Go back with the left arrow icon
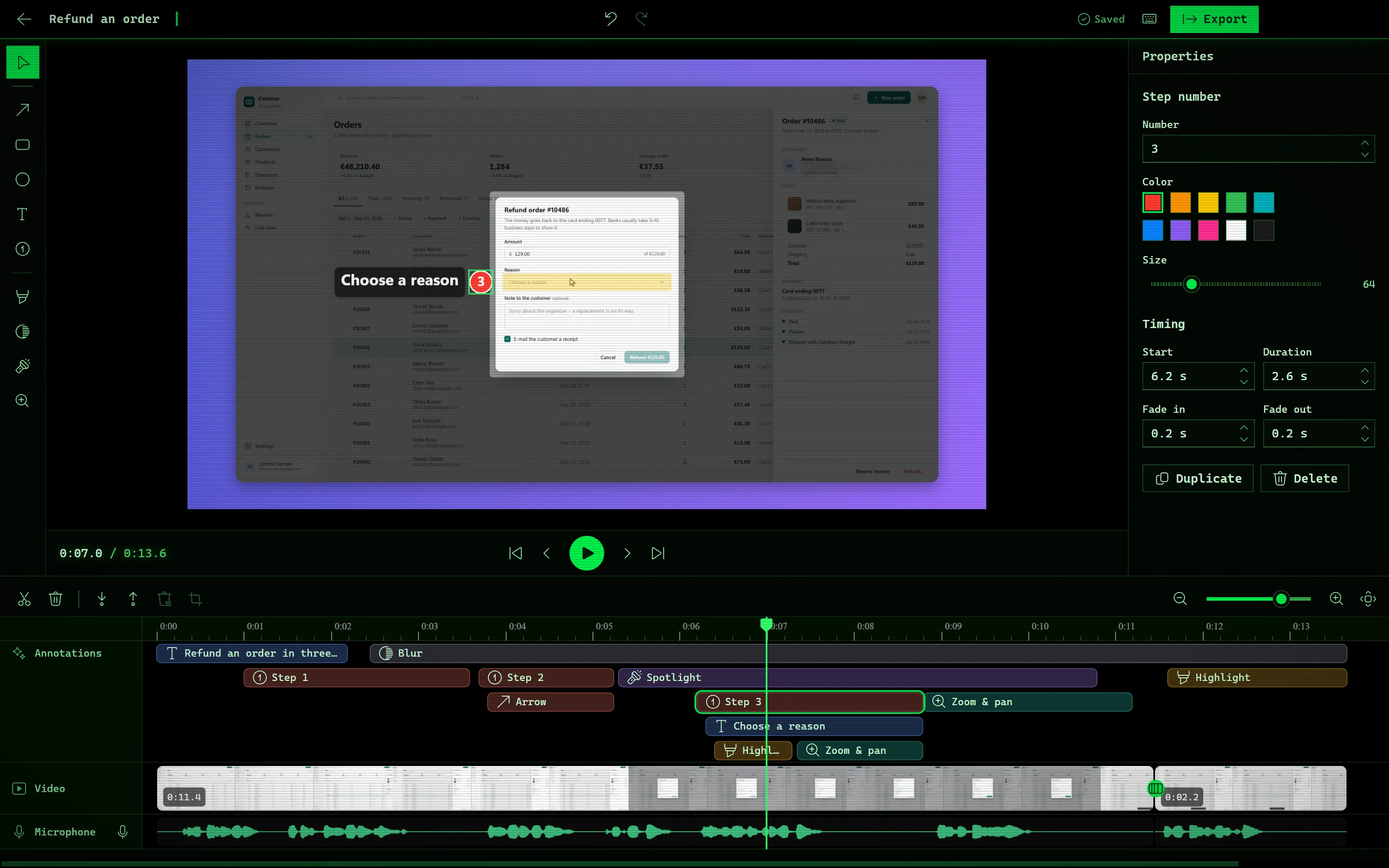 coord(24,19)
